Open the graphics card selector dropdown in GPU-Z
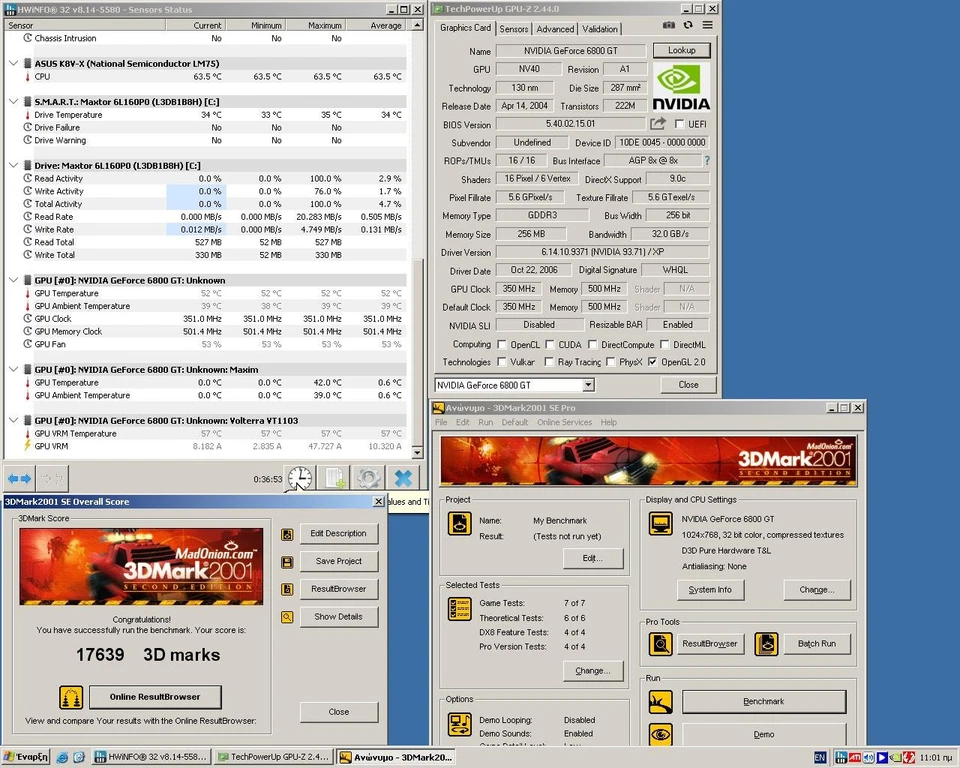The image size is (960, 768). coord(588,385)
